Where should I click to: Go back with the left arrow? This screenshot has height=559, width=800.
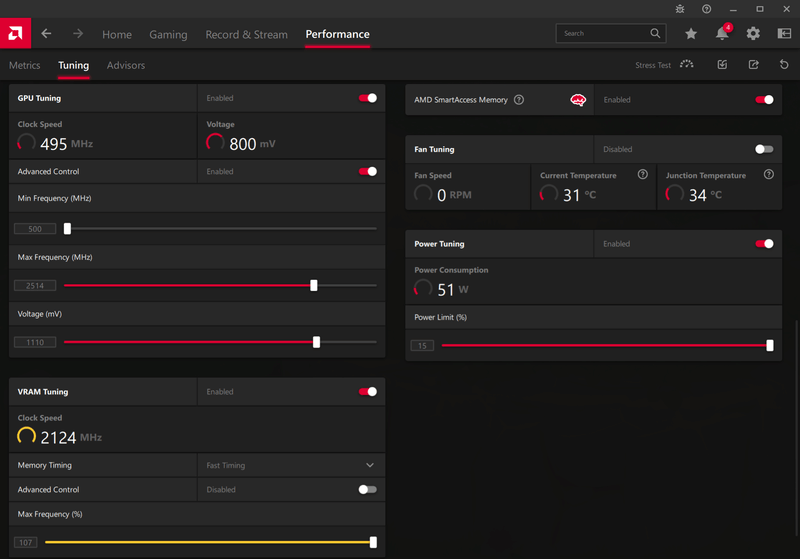point(46,34)
